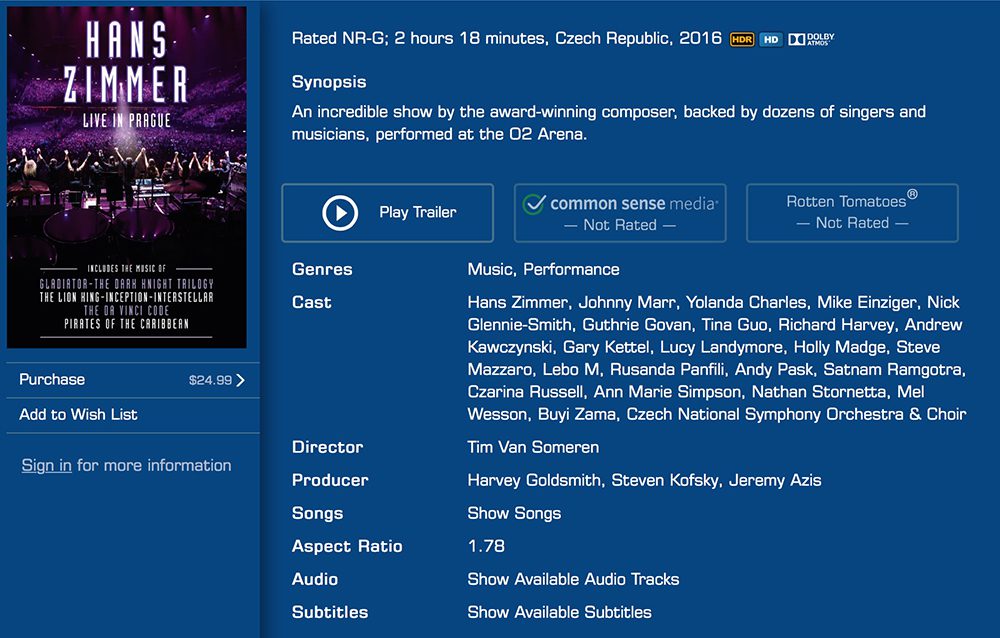Open the Purchase chevron arrow

(x=240, y=380)
